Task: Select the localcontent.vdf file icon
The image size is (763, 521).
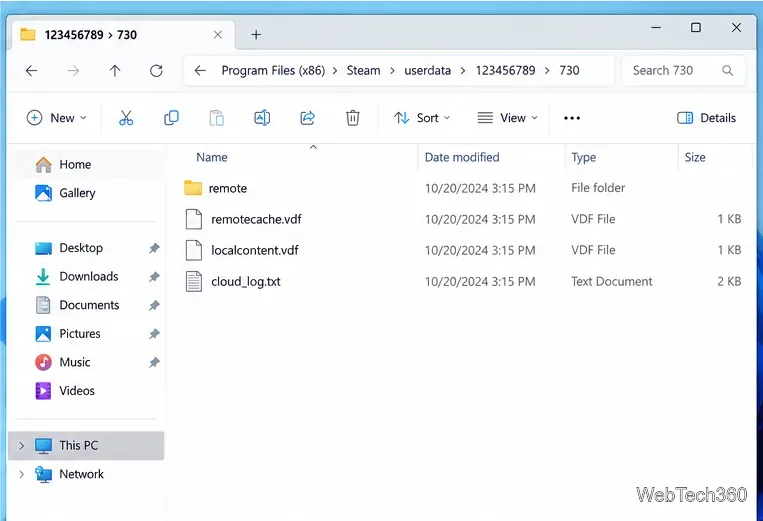Action: (x=194, y=251)
